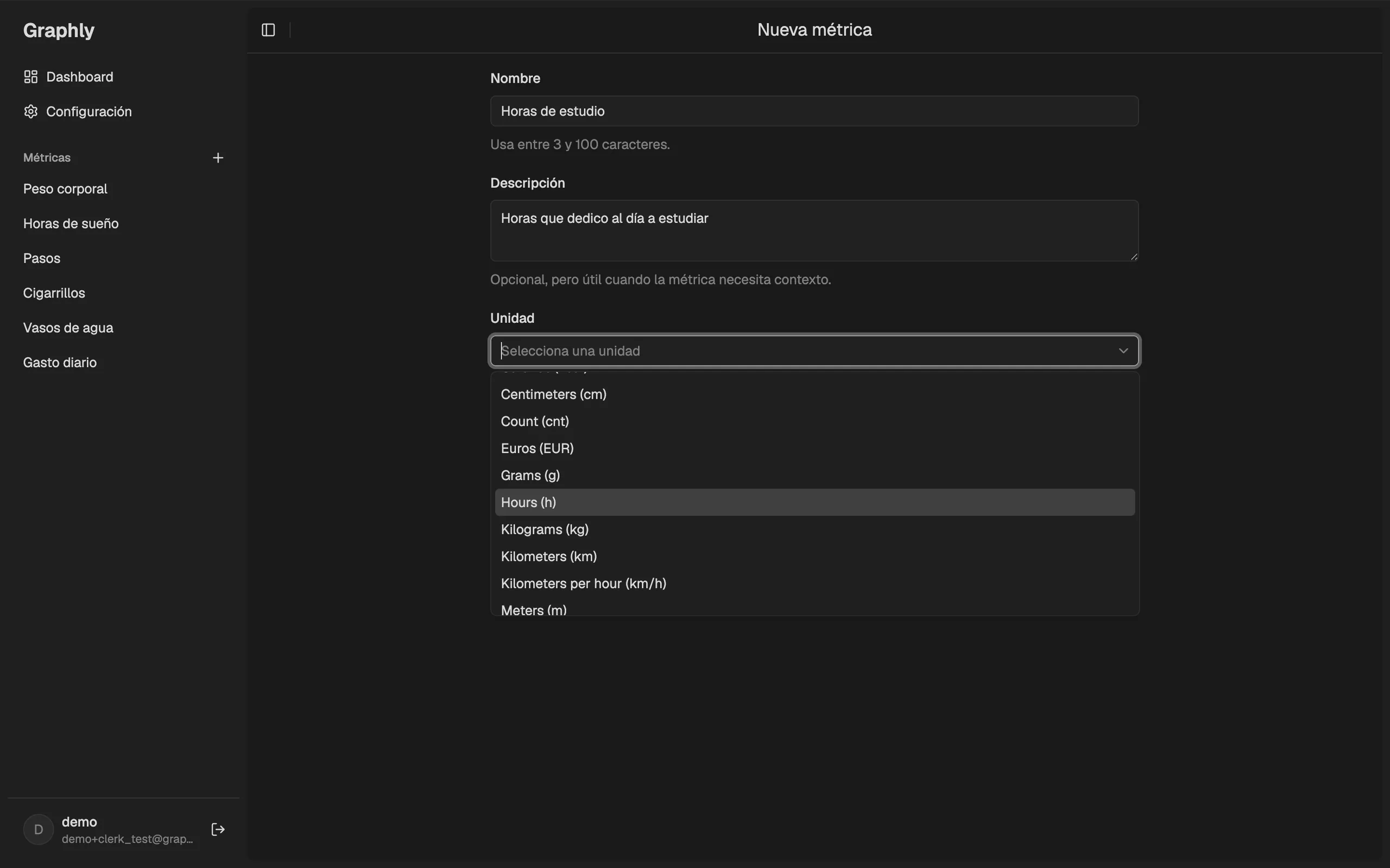This screenshot has width=1390, height=868.
Task: Select Kilograms (kg) unit option
Action: [x=814, y=529]
